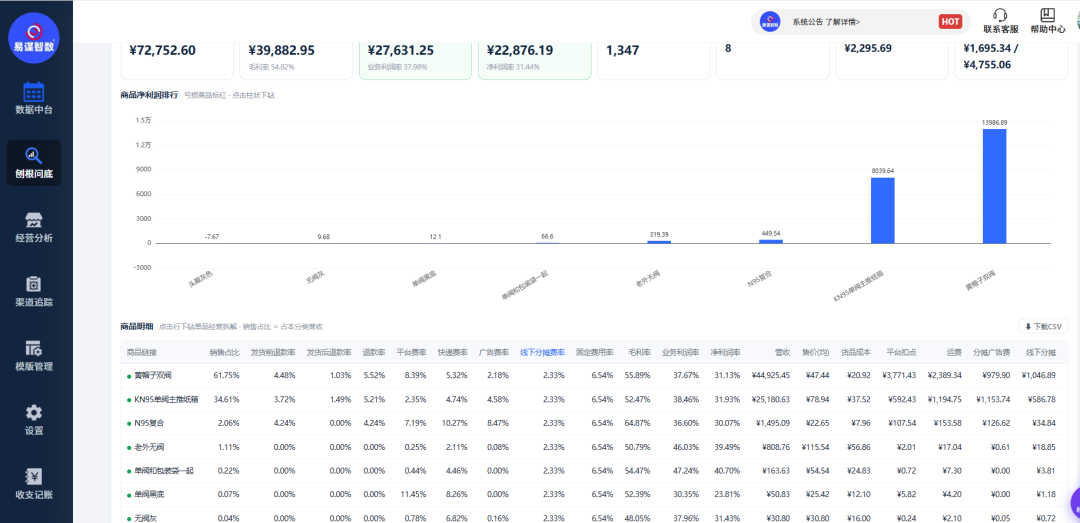Viewport: 1080px width, 523px height.
Task: Click the announcement logo icon in top bar
Action: (x=770, y=21)
